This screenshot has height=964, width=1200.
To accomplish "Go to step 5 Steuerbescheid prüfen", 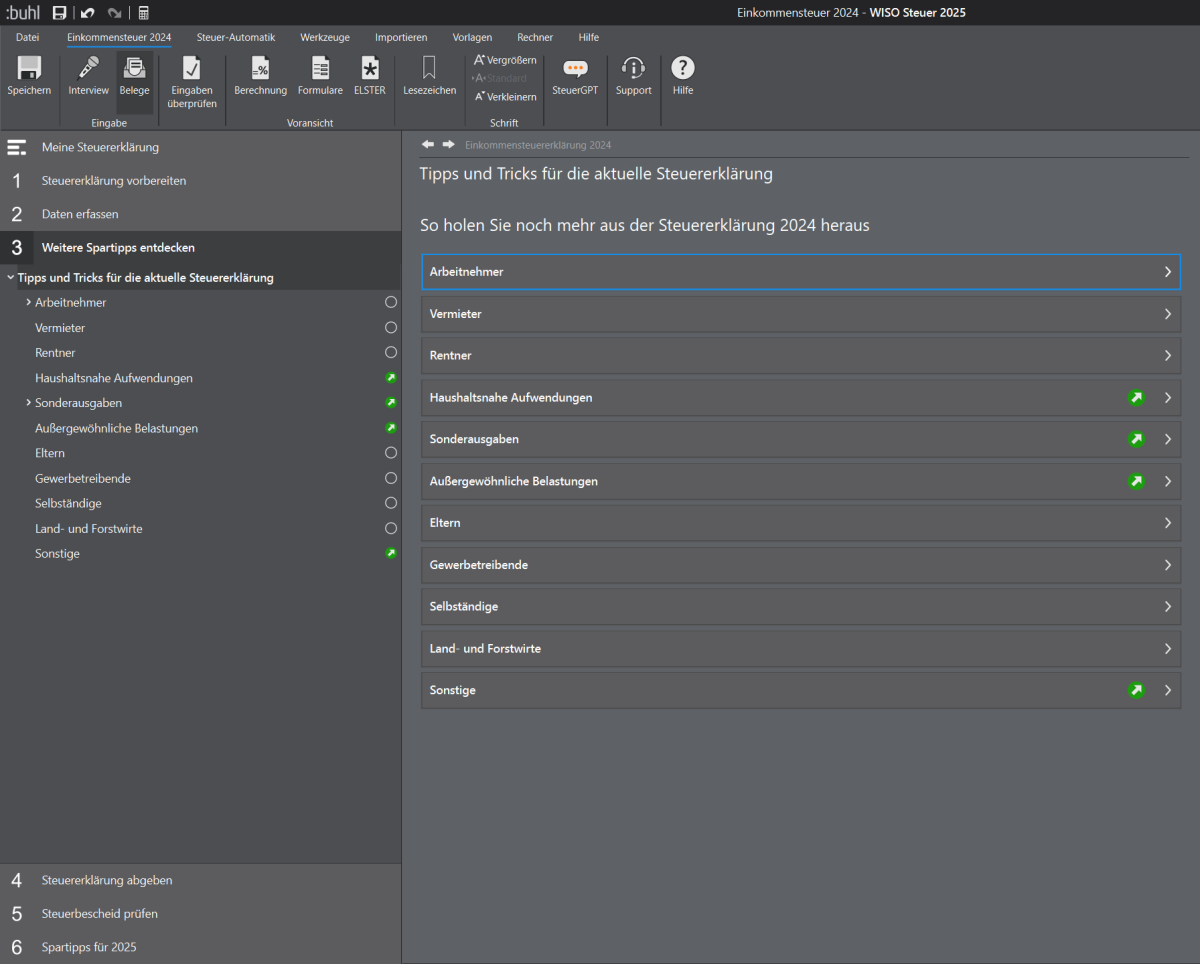I will pos(200,913).
